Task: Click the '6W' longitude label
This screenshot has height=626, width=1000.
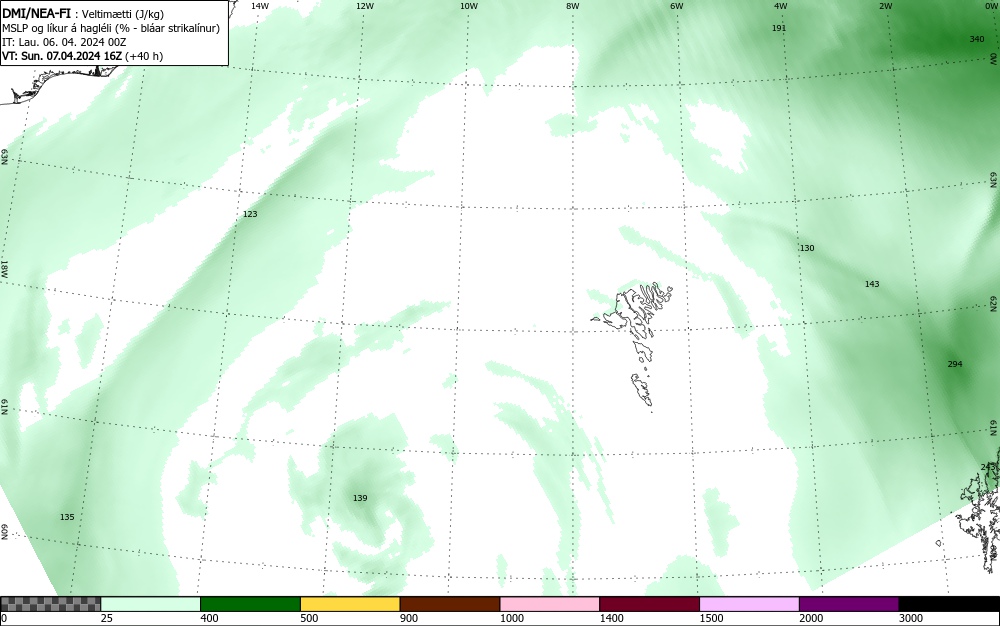Action: 677,6
